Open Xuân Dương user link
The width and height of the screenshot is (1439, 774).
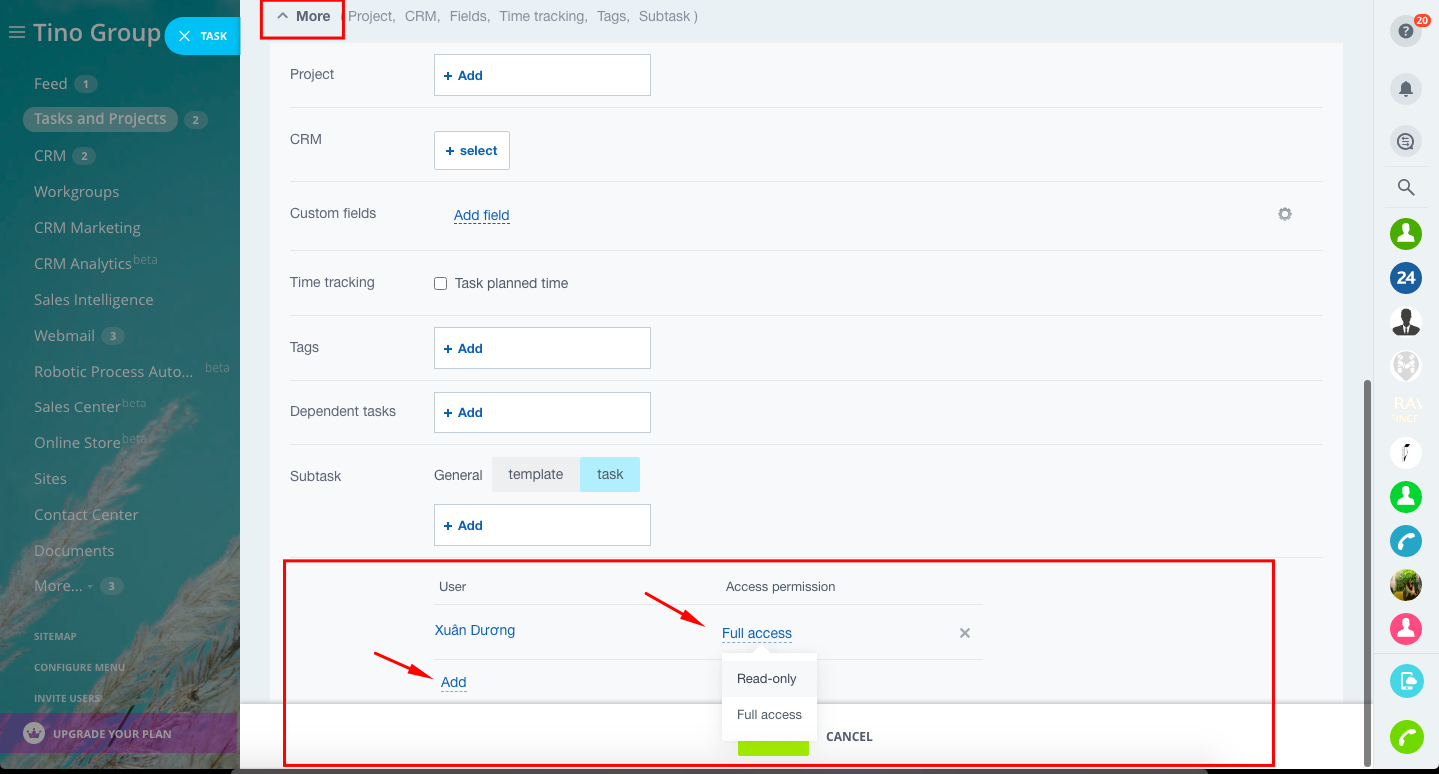[x=475, y=630]
